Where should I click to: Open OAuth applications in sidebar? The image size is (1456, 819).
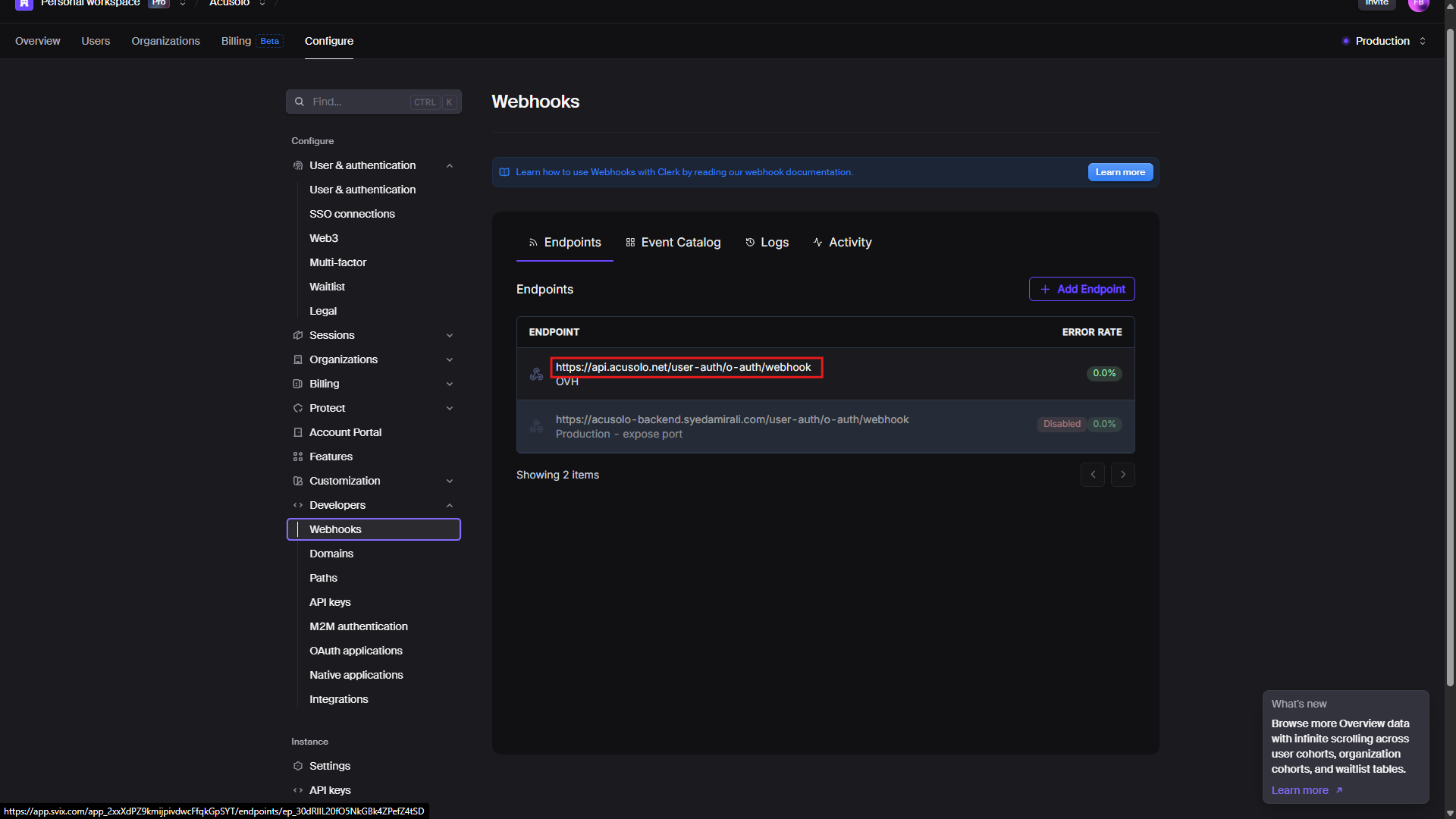[356, 651]
